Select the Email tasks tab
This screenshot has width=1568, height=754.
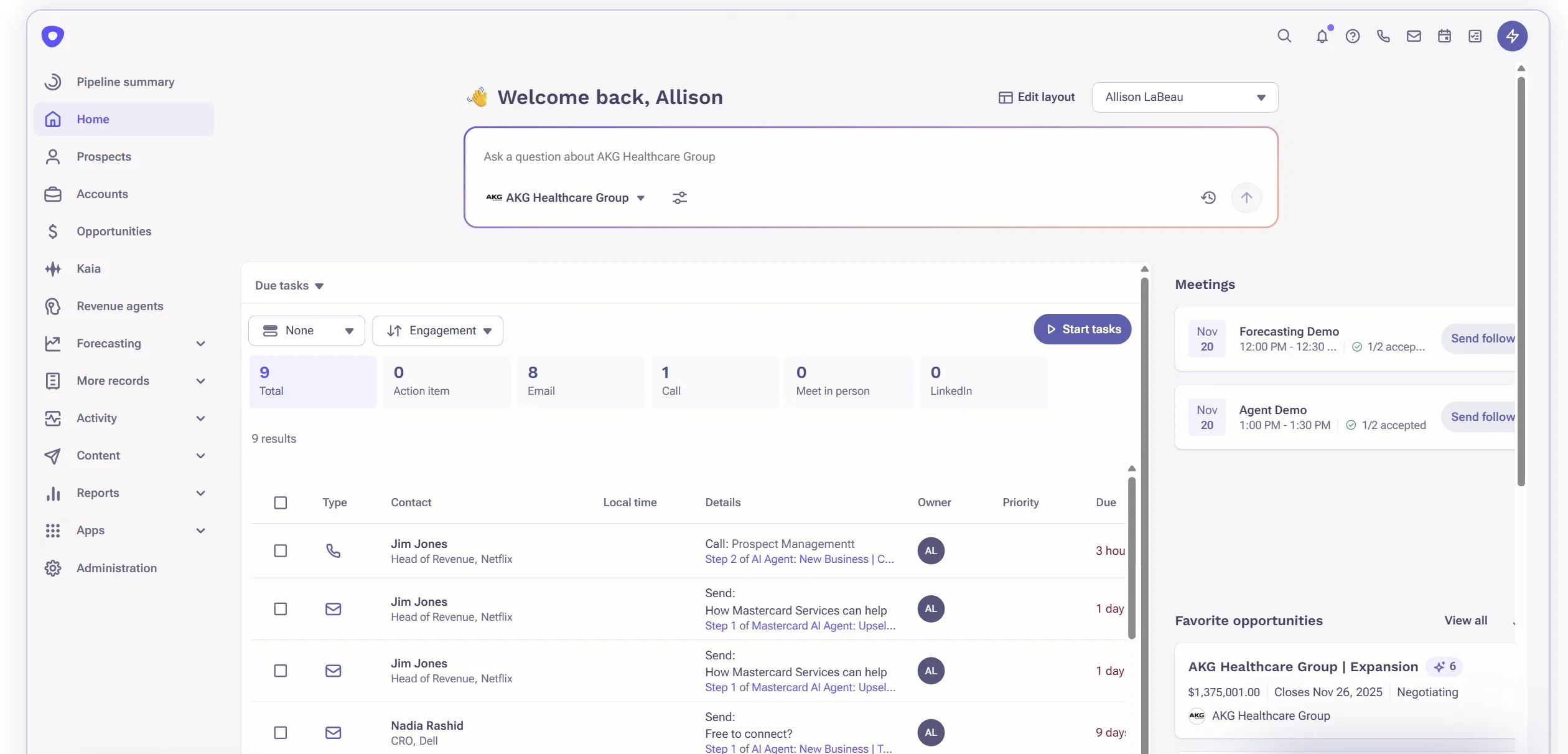click(x=581, y=382)
